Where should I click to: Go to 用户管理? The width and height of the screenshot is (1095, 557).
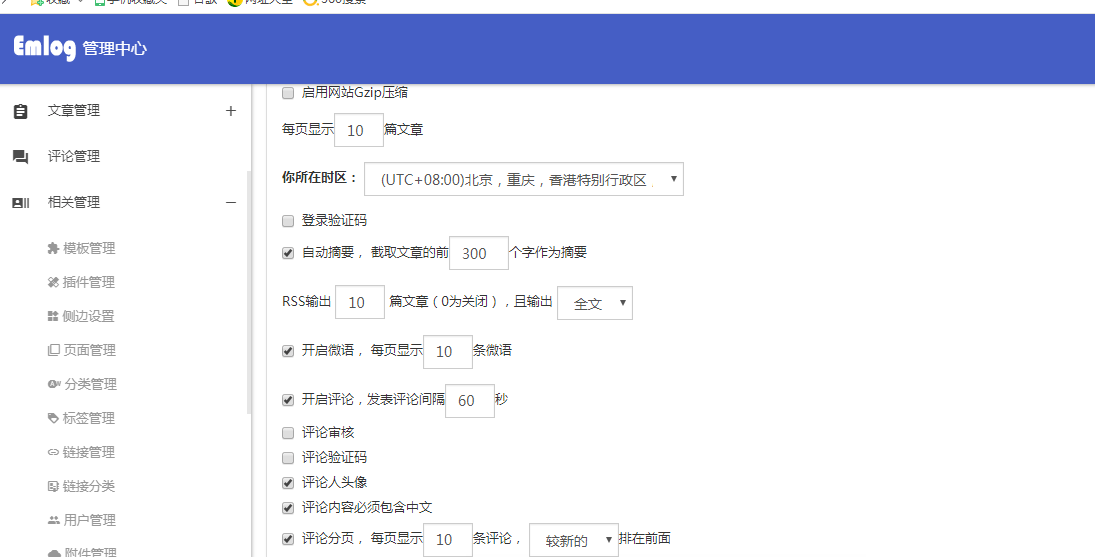[x=89, y=520]
